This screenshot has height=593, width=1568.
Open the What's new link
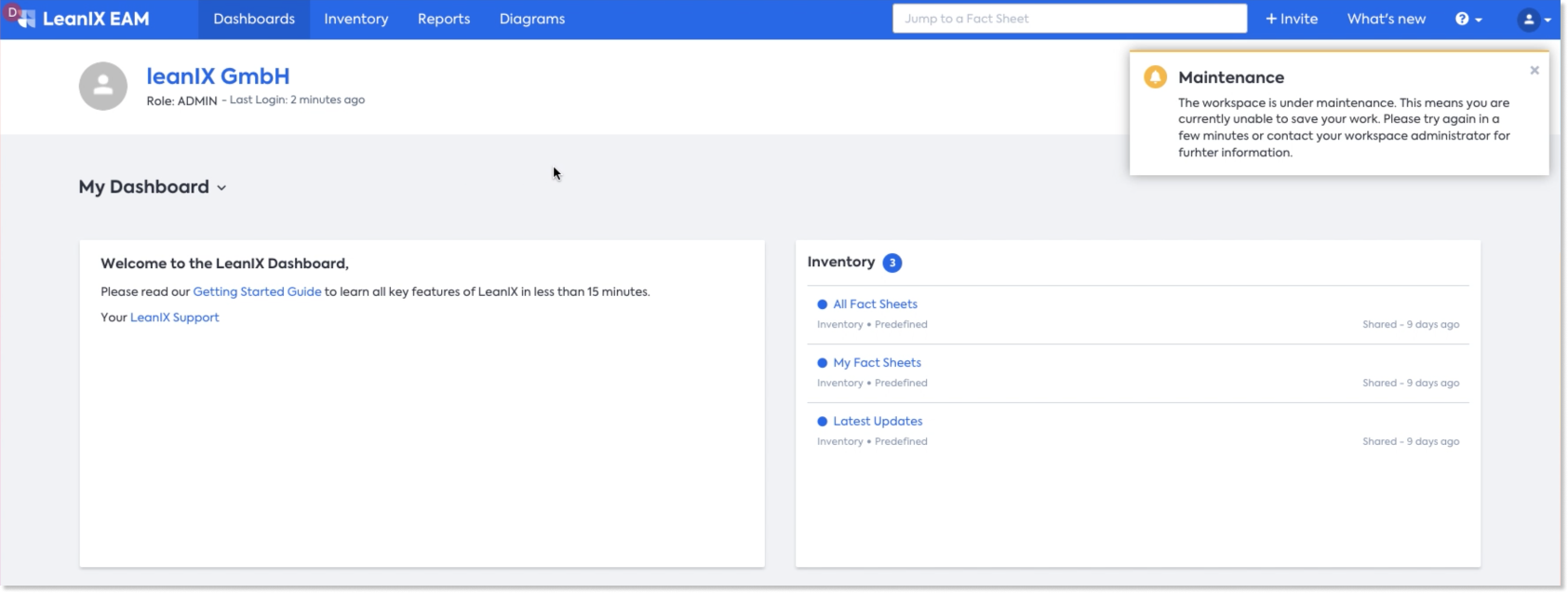click(x=1387, y=19)
